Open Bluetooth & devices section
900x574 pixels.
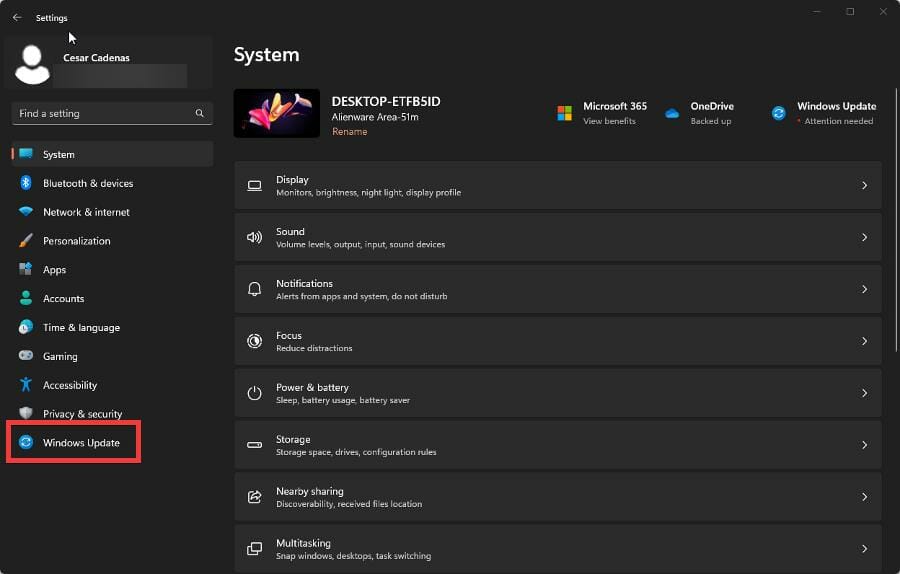click(x=112, y=183)
